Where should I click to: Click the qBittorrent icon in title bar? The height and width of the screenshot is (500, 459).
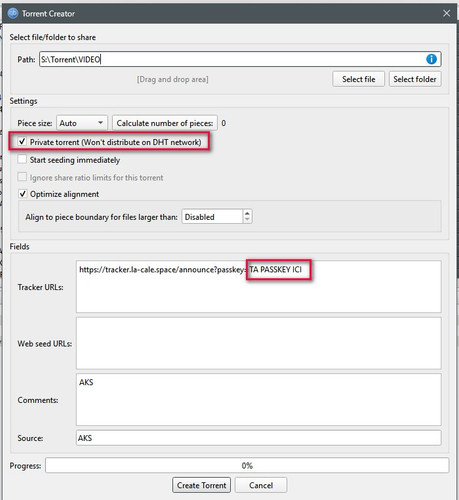13,13
